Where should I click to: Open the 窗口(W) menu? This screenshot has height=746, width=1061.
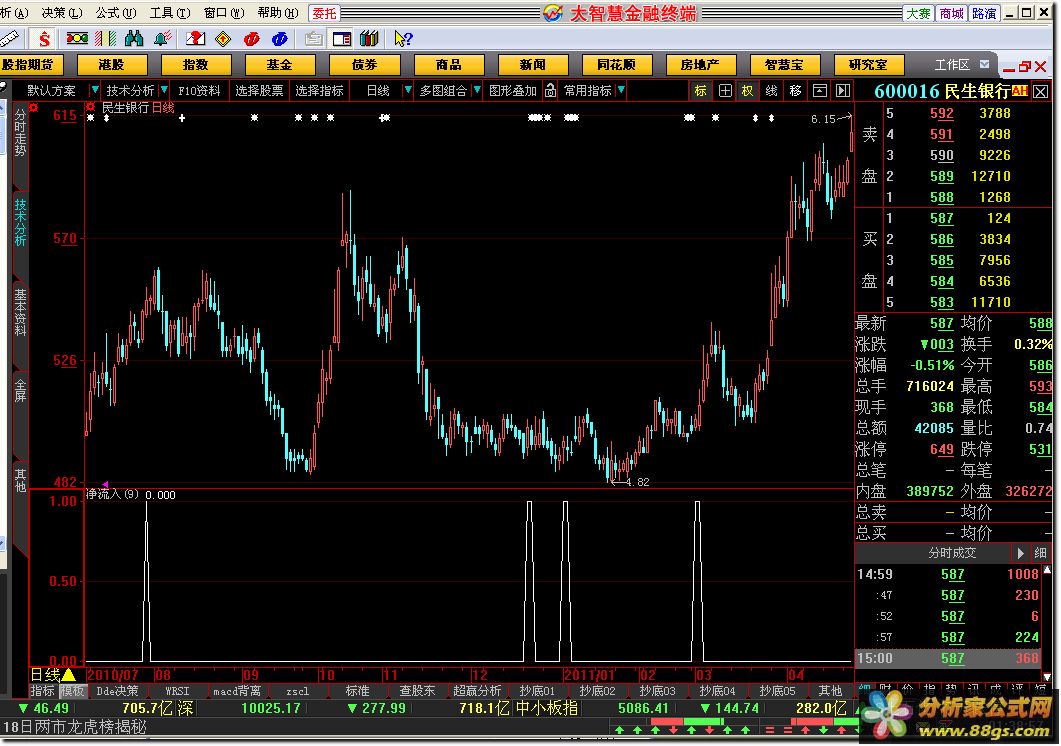(x=224, y=13)
